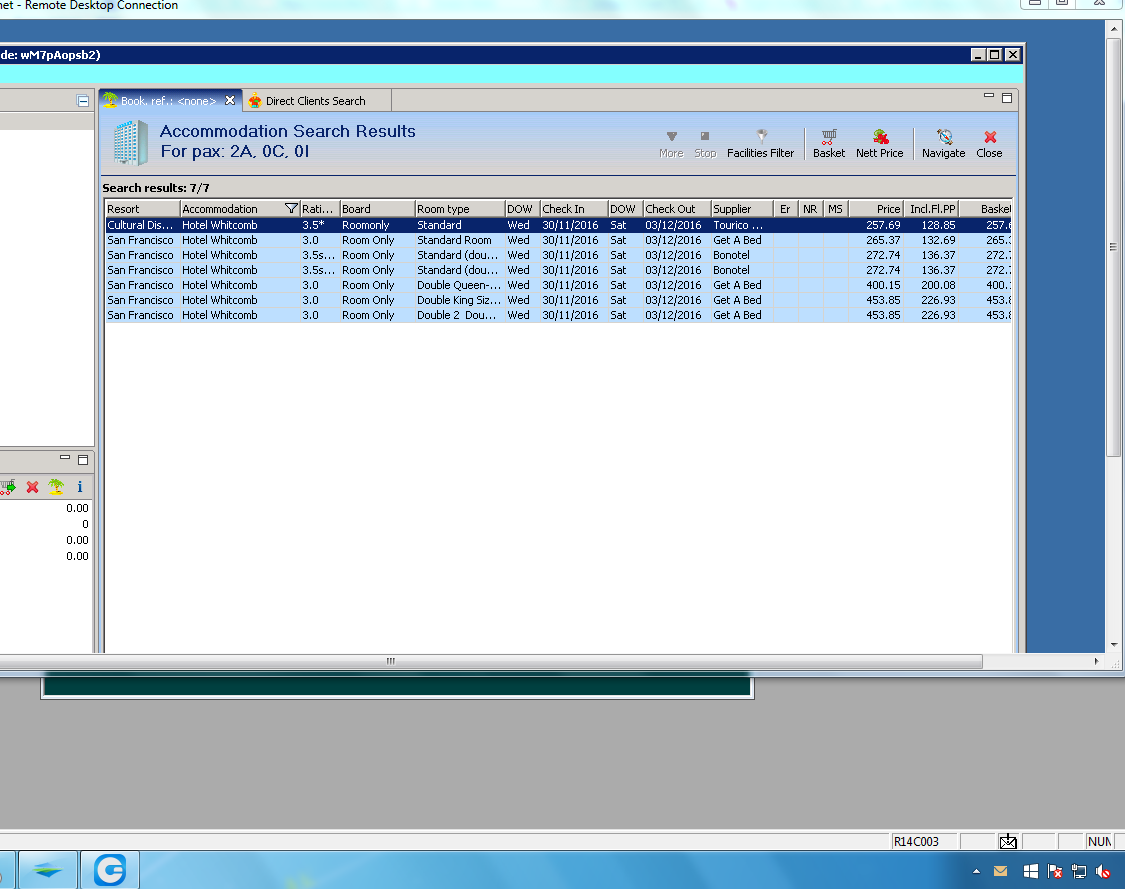Close the Book. ref. tab
The width and height of the screenshot is (1125, 889).
230,100
